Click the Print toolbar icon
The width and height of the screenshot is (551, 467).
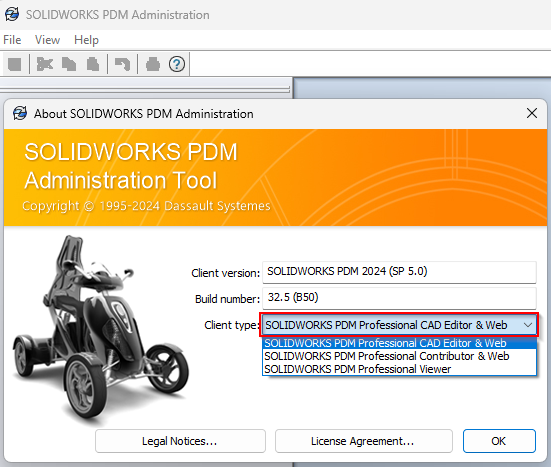(153, 64)
